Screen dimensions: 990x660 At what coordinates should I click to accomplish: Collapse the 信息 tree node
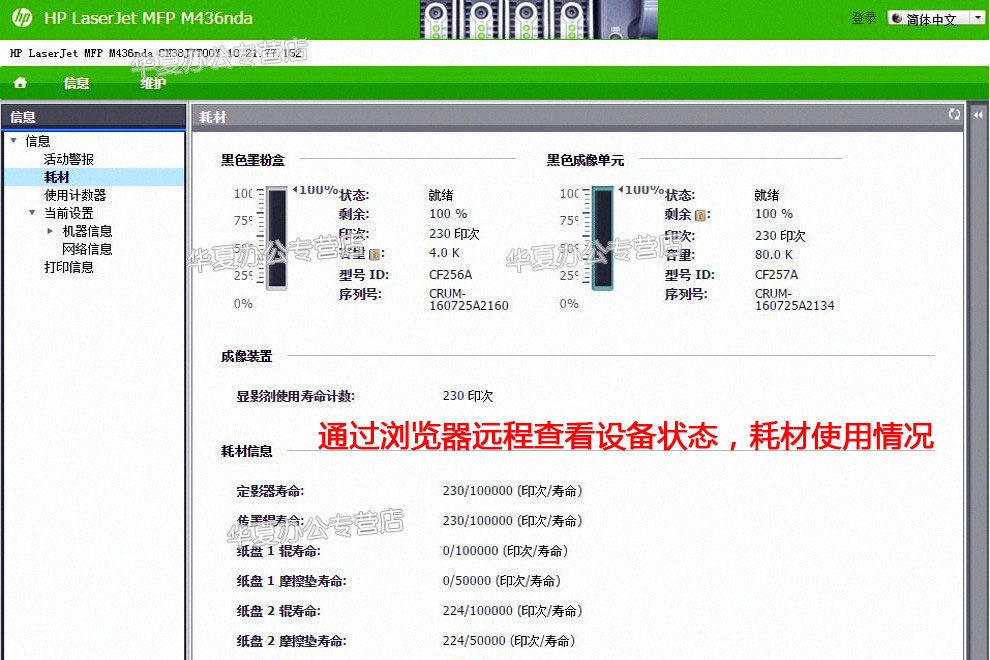pos(13,141)
